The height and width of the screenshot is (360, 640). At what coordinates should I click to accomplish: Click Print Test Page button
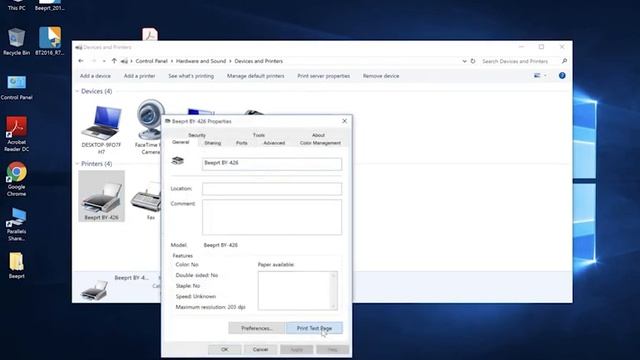point(314,328)
